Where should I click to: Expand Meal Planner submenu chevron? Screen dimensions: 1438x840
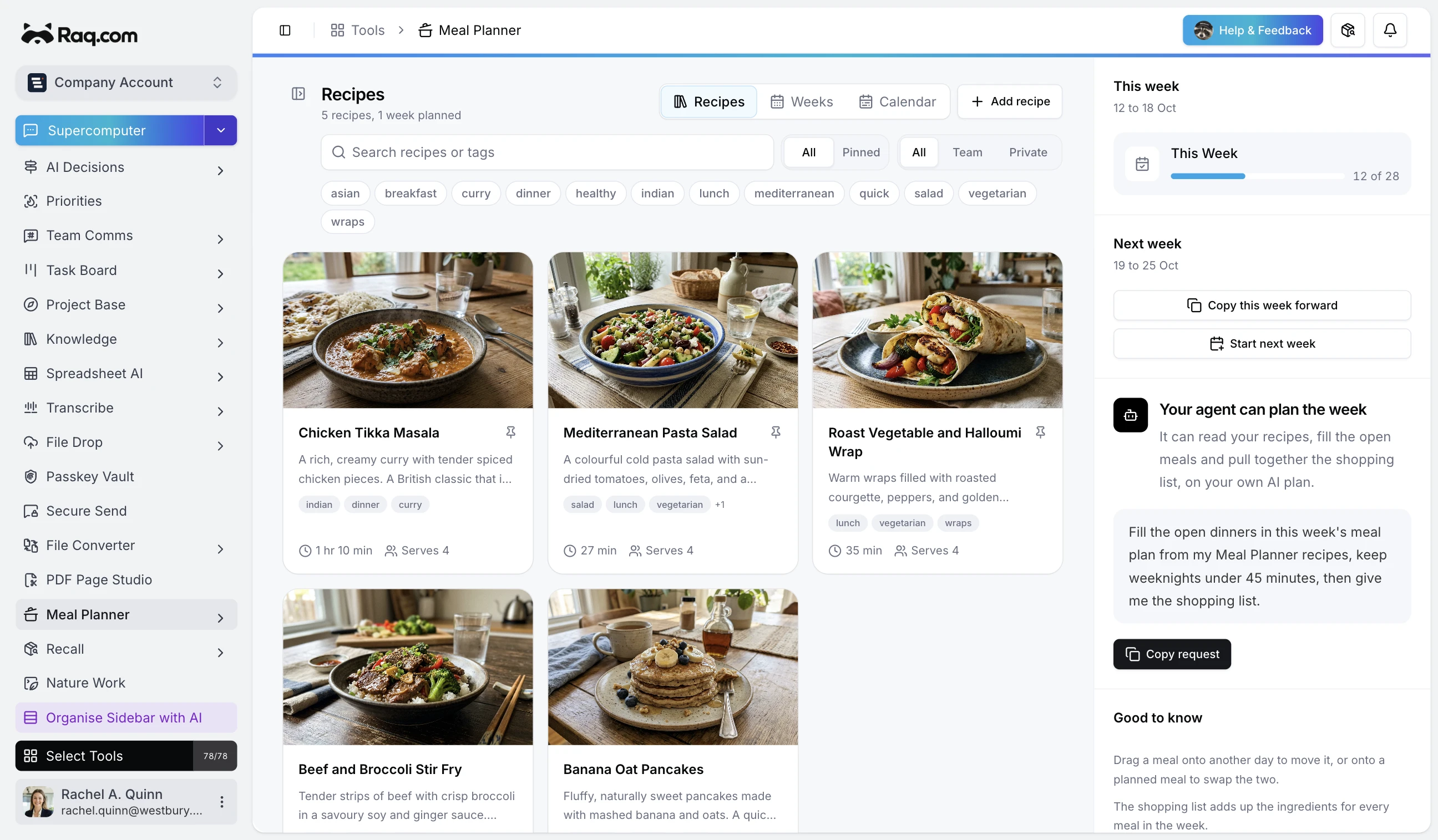coord(220,618)
